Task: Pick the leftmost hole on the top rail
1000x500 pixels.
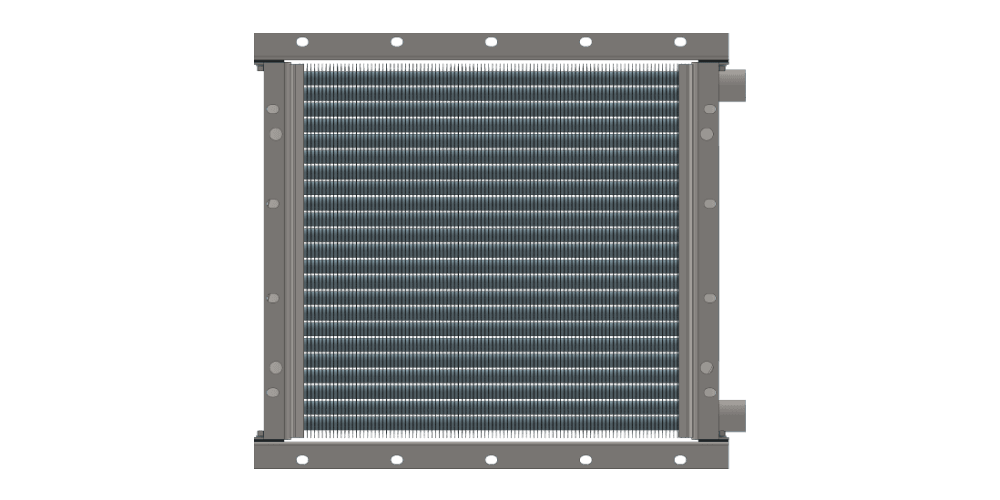Action: 302,42
